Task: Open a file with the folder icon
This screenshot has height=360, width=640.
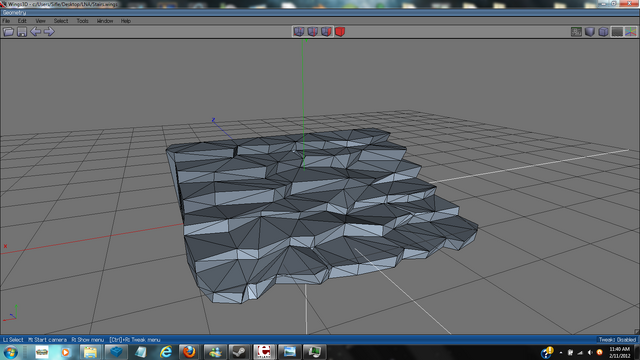Action: 8,31
